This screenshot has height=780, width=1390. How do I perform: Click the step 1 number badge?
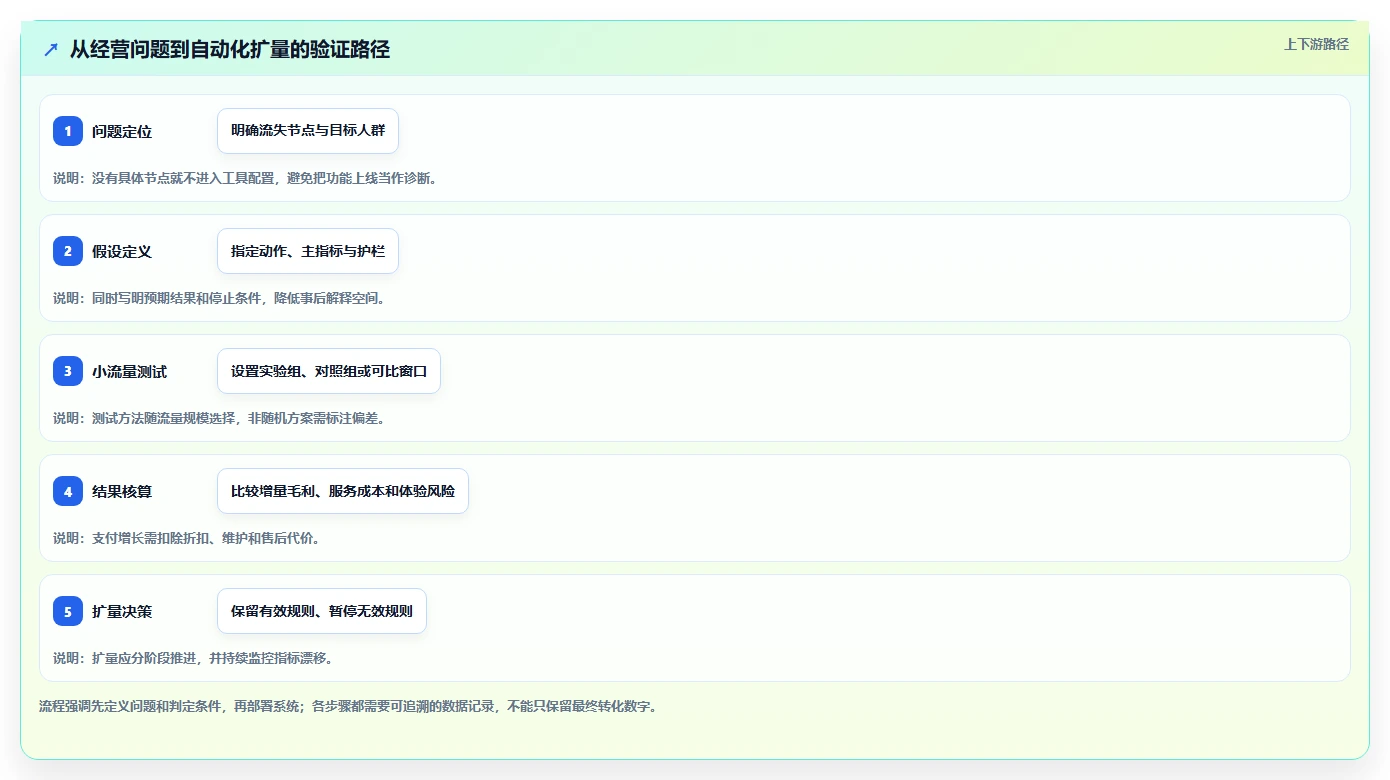point(68,131)
